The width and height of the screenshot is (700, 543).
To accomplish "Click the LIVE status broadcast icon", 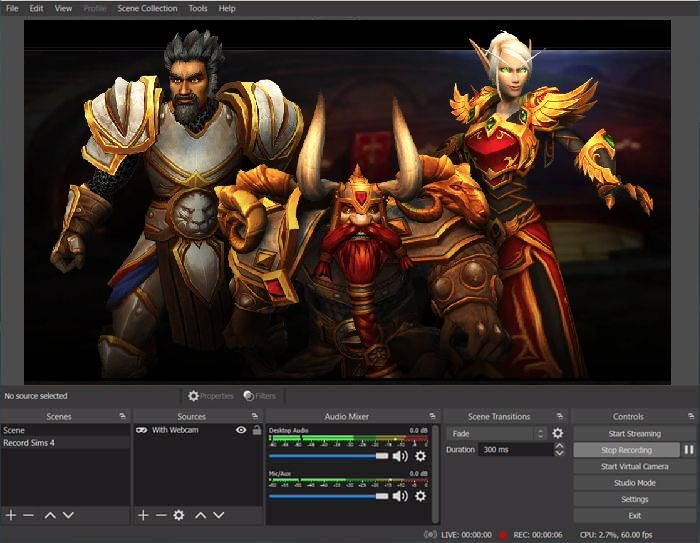I will 430,535.
